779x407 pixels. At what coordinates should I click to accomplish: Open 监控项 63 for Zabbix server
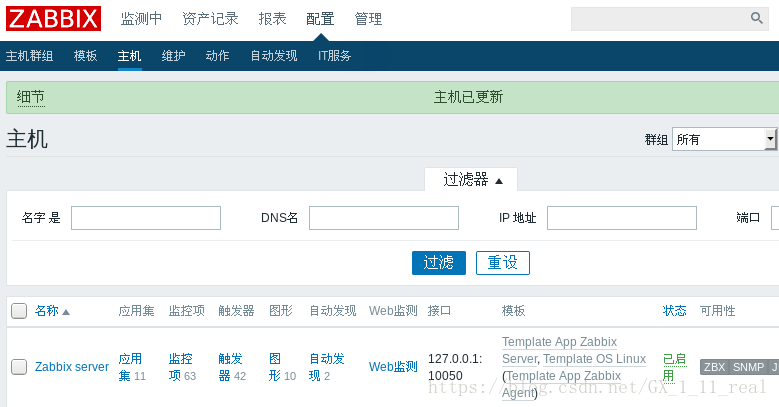[182, 367]
